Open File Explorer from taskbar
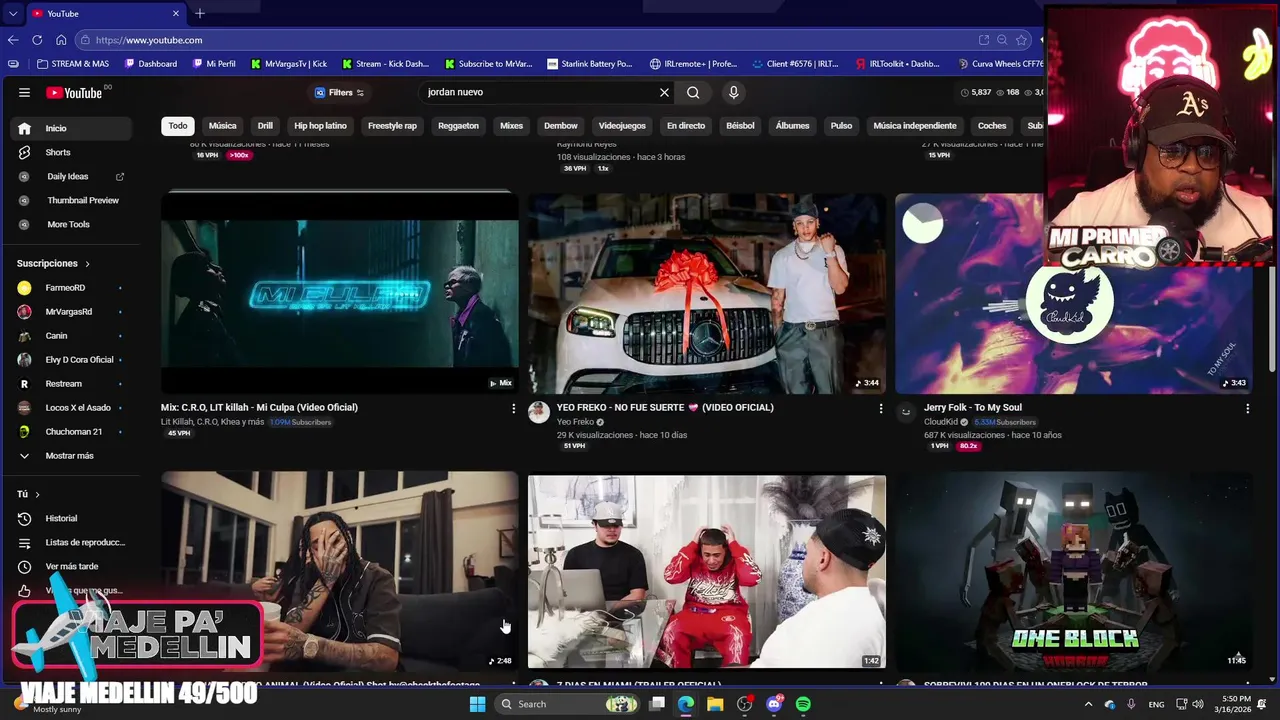 click(715, 704)
